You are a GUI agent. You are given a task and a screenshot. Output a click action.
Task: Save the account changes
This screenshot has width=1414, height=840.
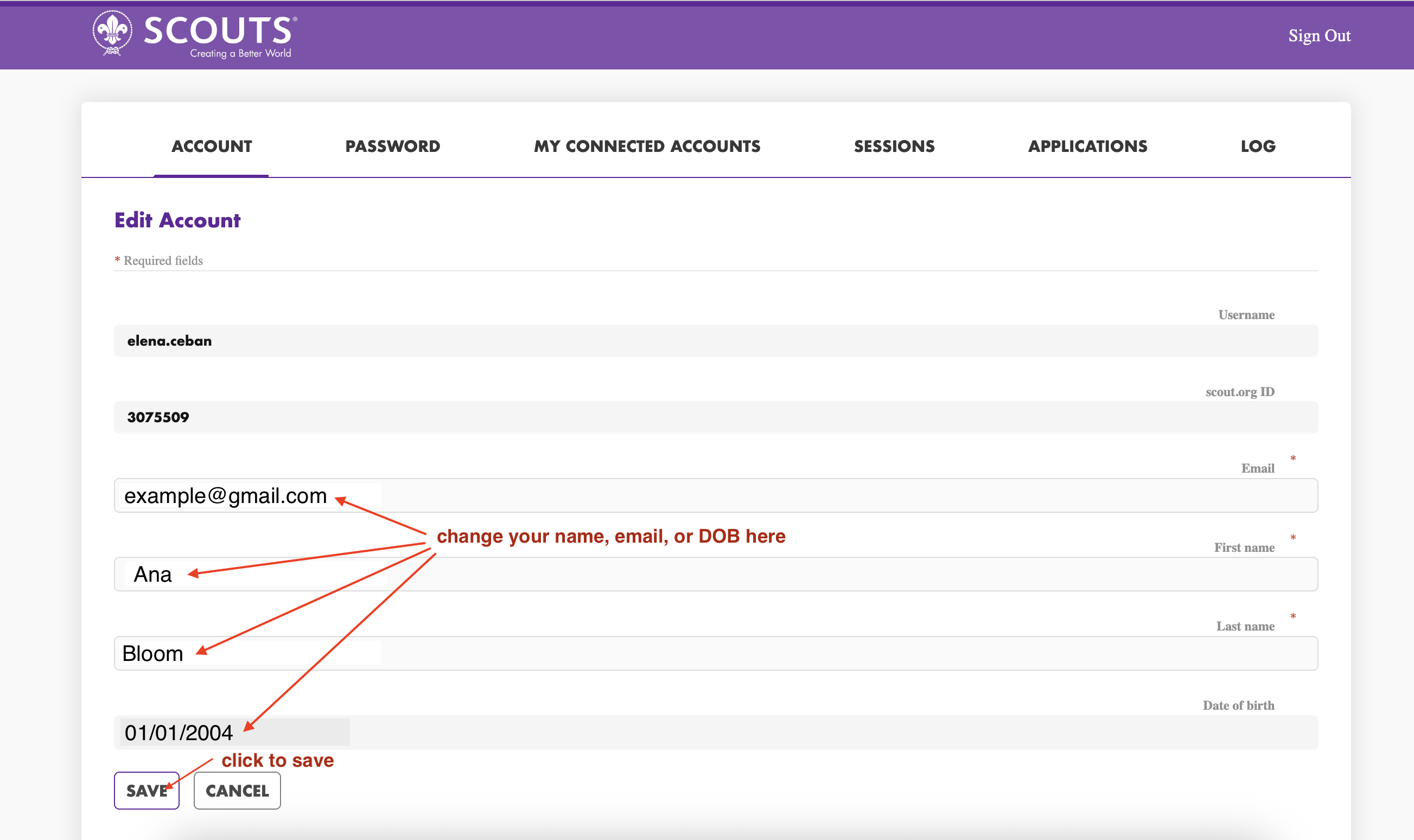(x=147, y=790)
